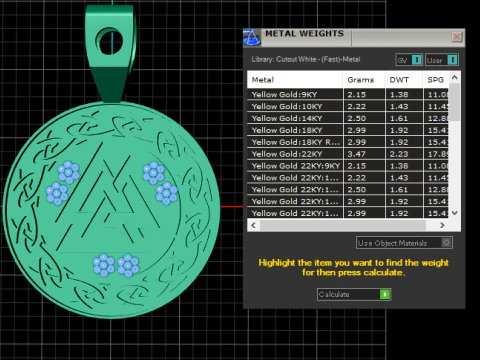480x360 pixels.
Task: Click the 3.47 grams cell for 22KY
Action: [364, 154]
